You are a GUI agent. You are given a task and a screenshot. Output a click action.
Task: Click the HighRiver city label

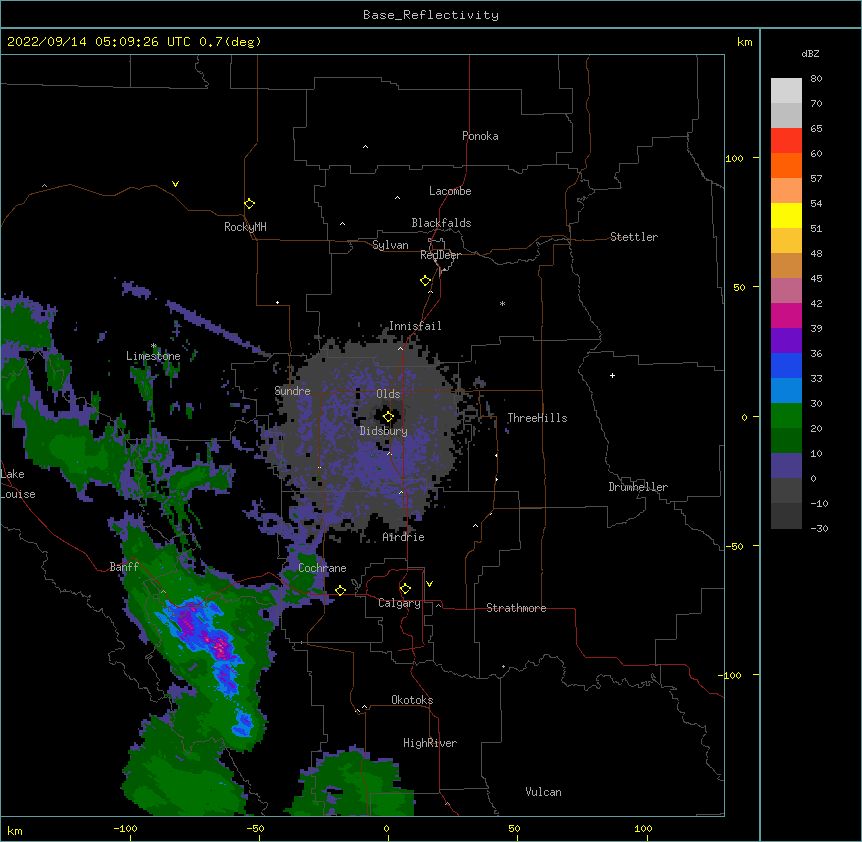[430, 743]
